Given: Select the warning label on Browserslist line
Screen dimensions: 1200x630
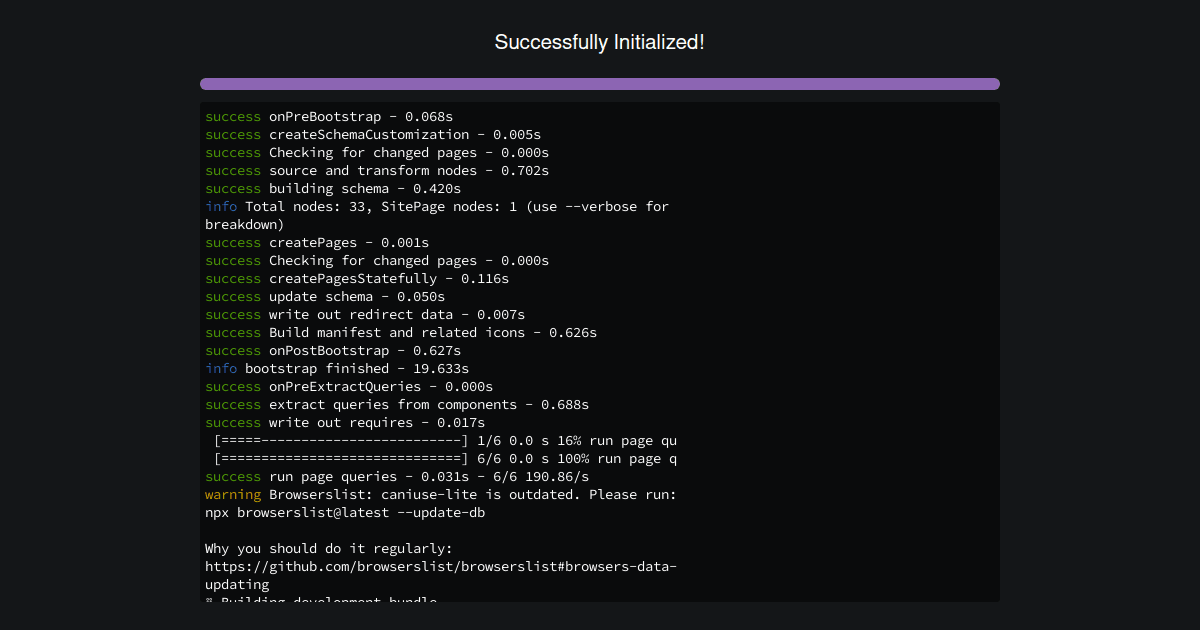Looking at the screenshot, I should [x=232, y=494].
